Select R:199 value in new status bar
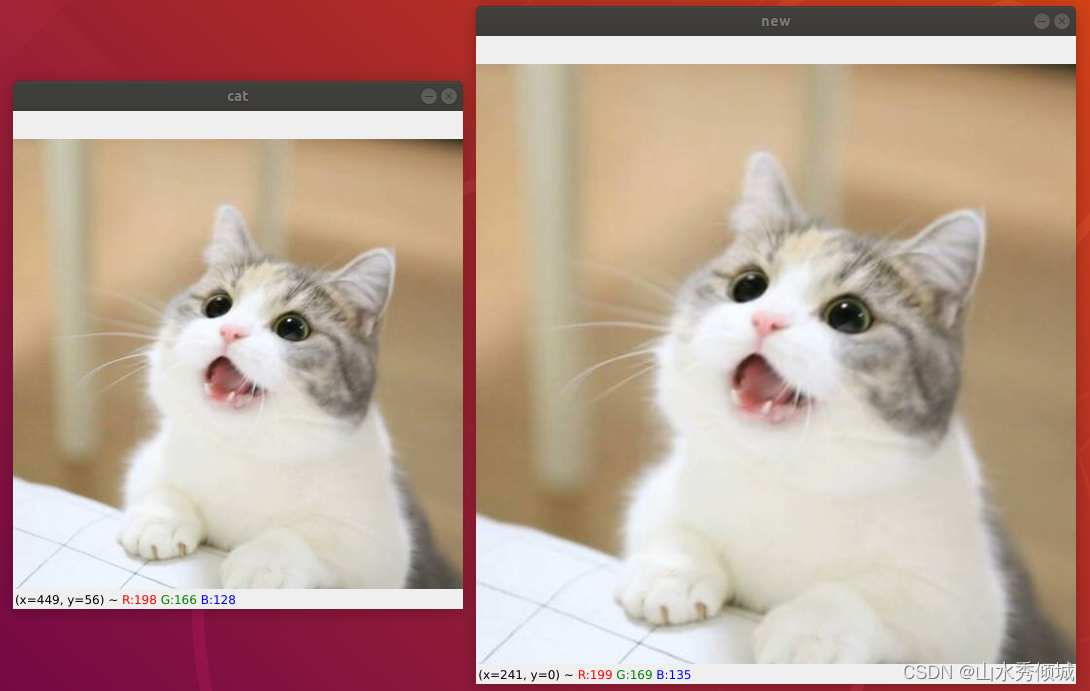1090x691 pixels. pyautogui.click(x=595, y=674)
